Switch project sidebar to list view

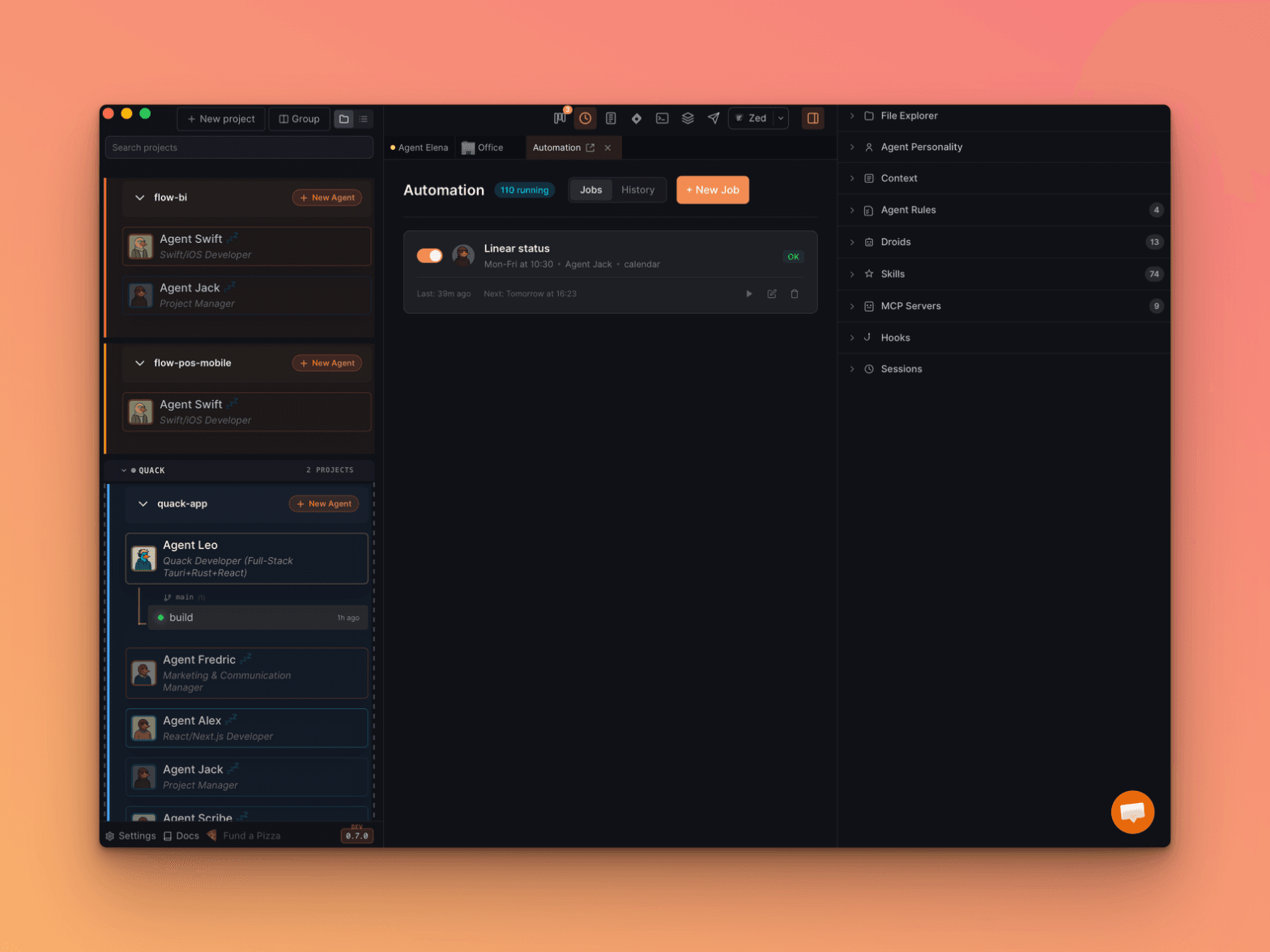click(364, 119)
